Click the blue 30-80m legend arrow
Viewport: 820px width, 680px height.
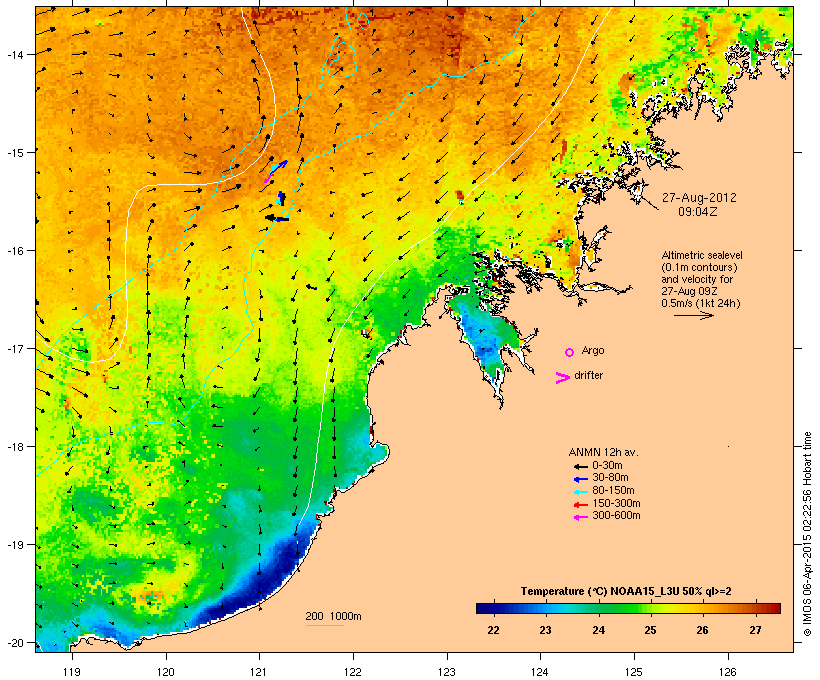pyautogui.click(x=580, y=479)
